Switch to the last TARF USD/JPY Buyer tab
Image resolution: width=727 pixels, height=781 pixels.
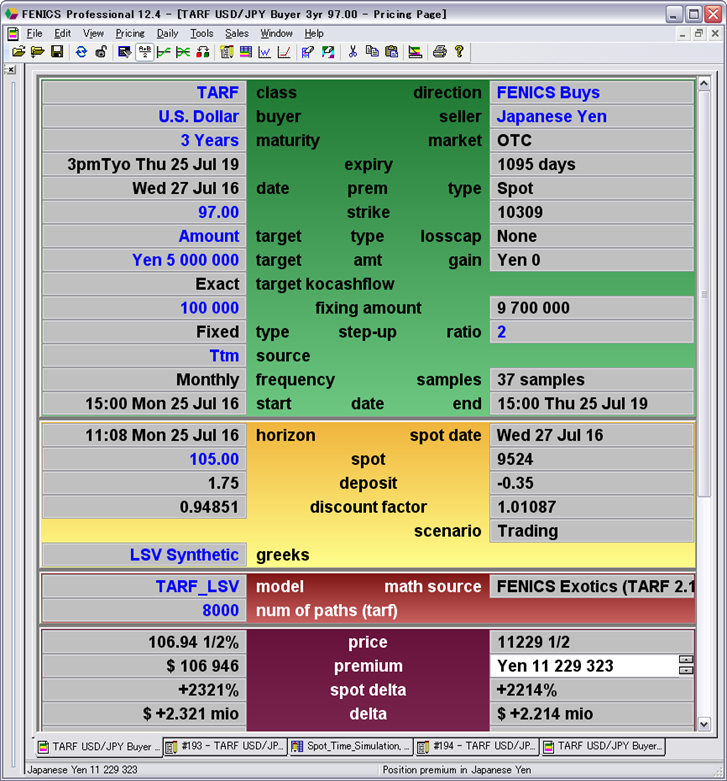point(603,746)
